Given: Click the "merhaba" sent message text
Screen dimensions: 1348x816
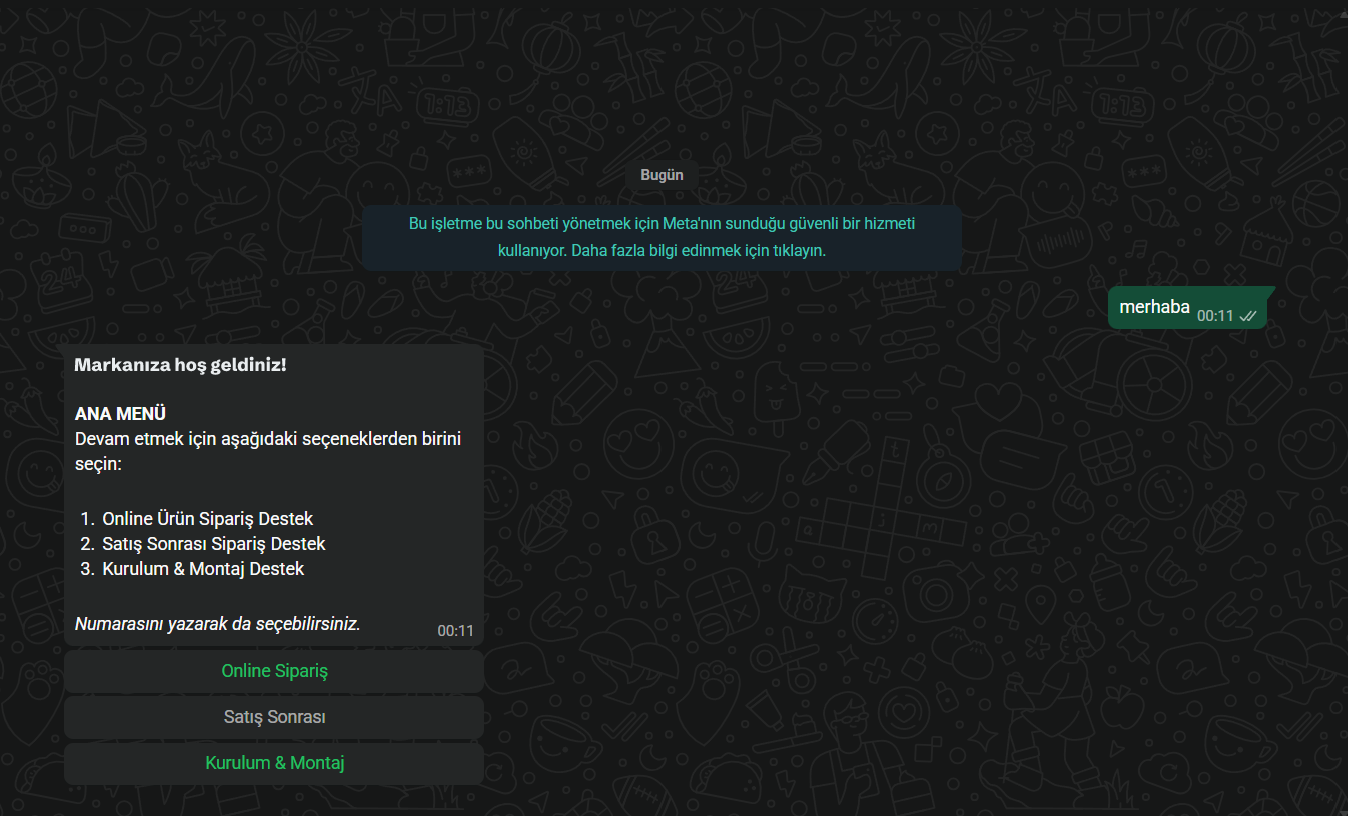Looking at the screenshot, I should coord(1154,307).
